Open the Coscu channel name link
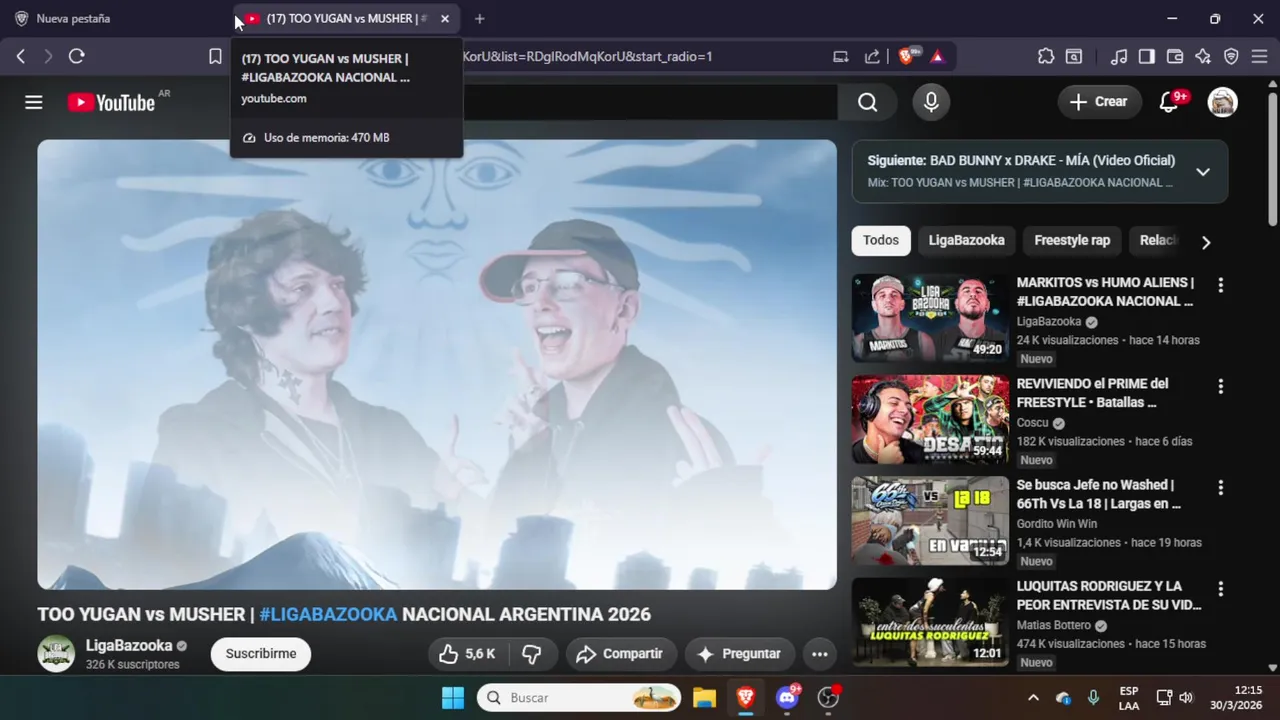Viewport: 1280px width, 720px height. tap(1032, 423)
